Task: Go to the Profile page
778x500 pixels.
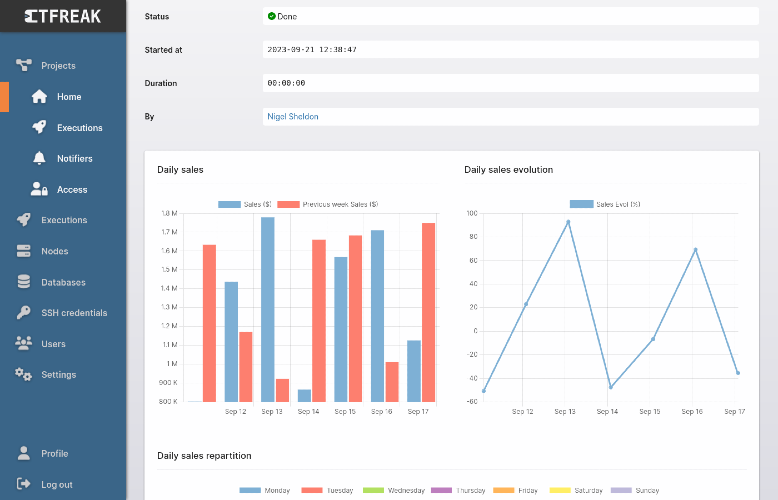Action: coord(55,453)
